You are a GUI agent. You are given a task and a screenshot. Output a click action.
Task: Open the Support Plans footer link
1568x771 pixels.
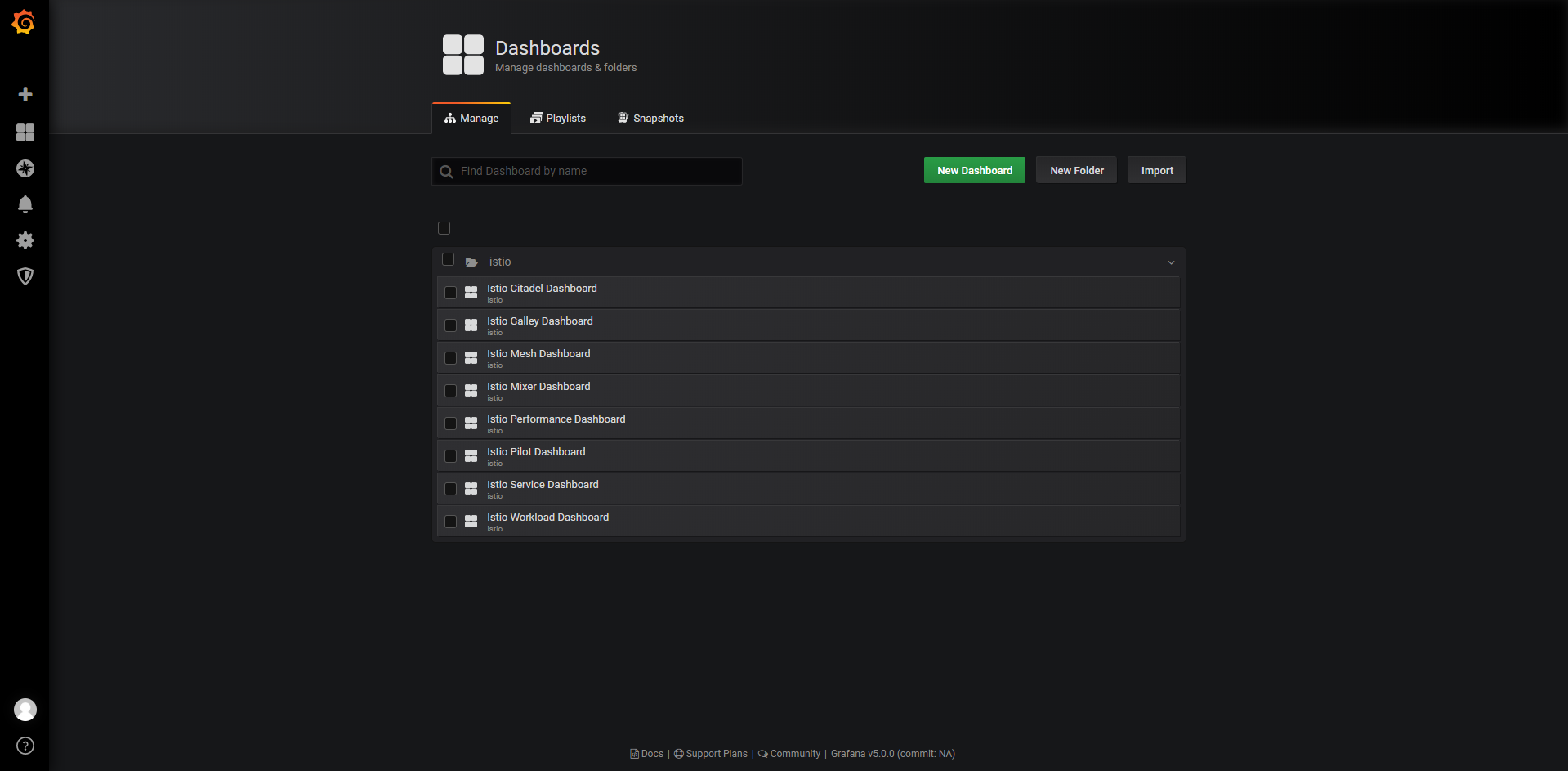coord(710,754)
